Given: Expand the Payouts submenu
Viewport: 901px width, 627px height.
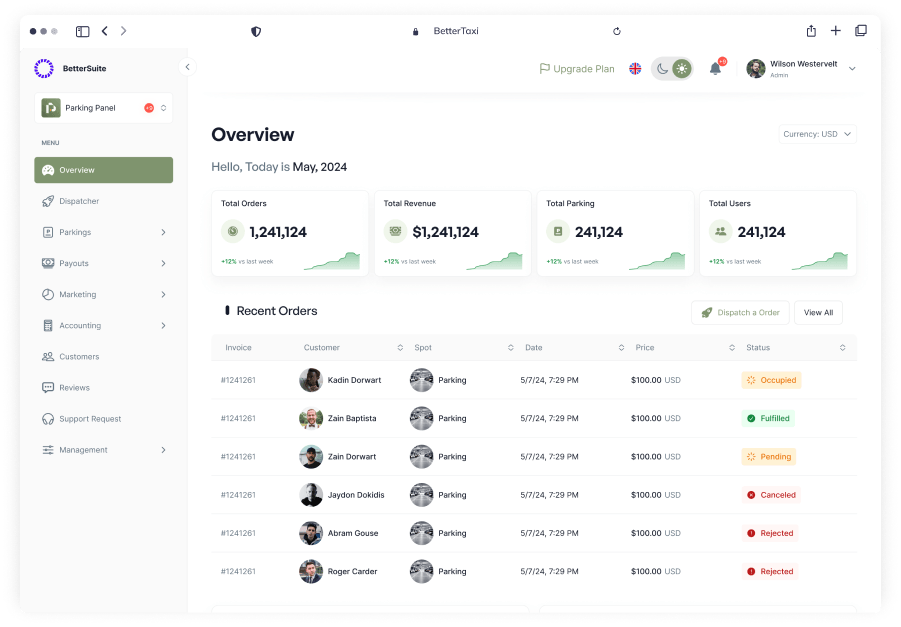Looking at the screenshot, I should pyautogui.click(x=104, y=264).
